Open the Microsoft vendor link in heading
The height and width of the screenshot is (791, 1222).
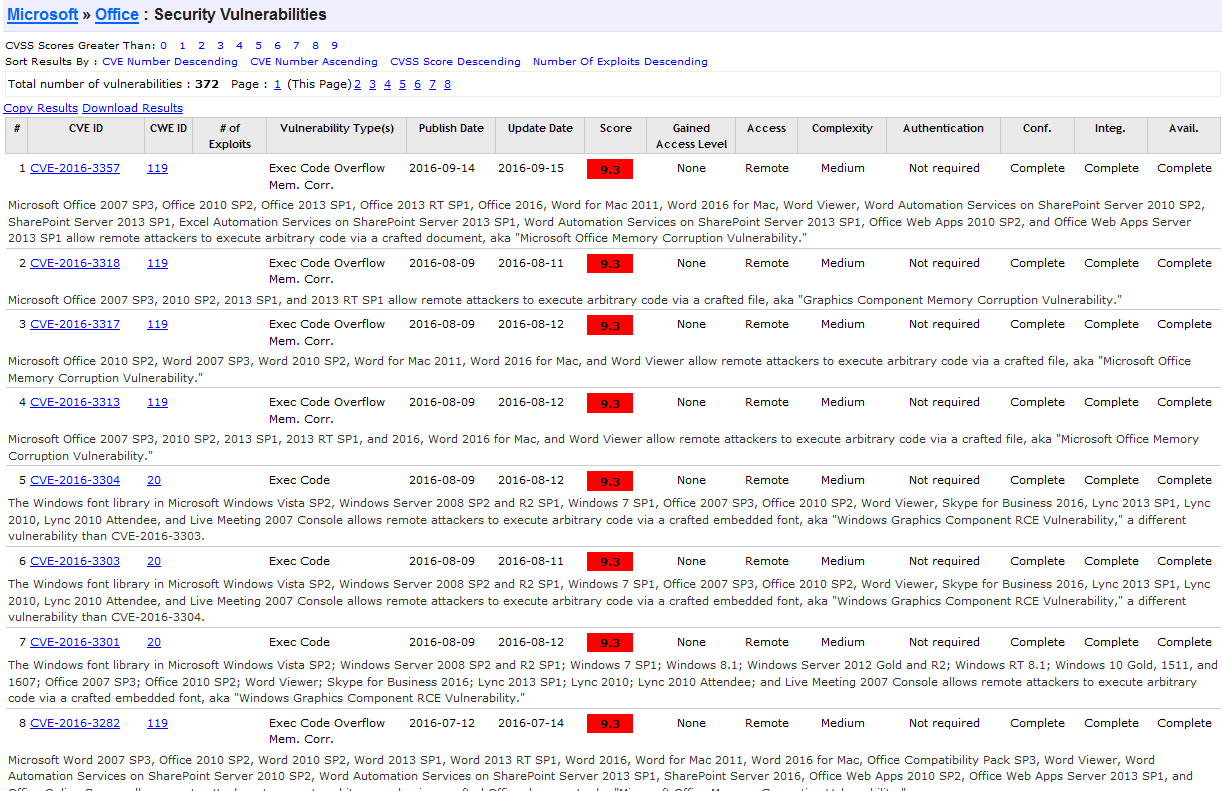(42, 15)
